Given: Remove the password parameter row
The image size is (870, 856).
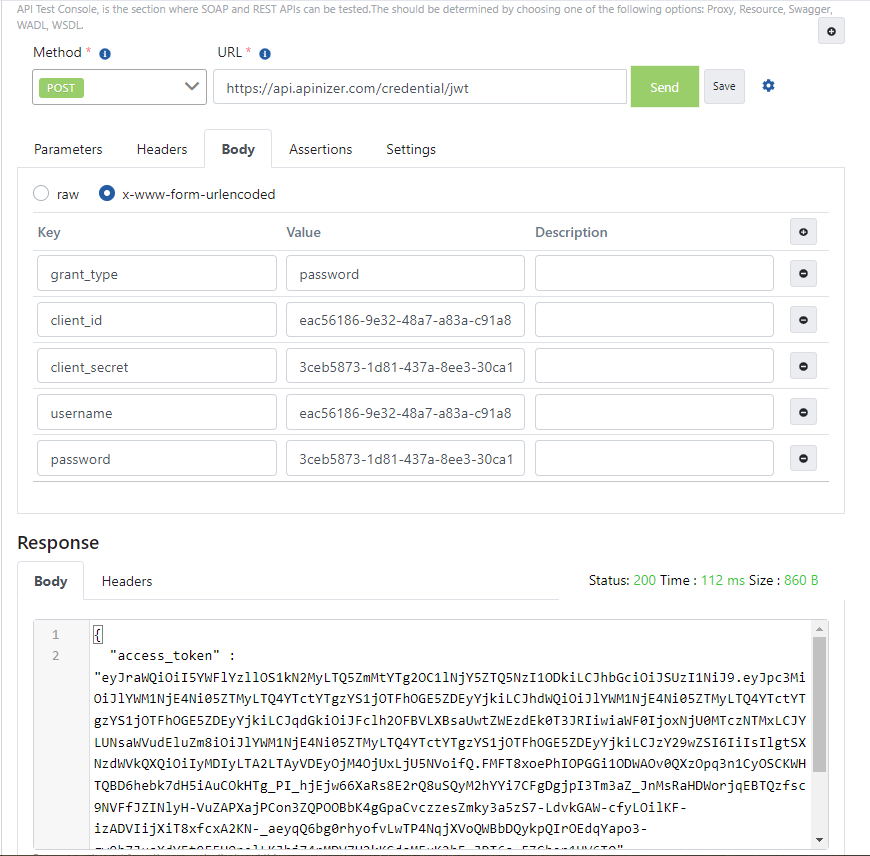Looking at the screenshot, I should 803,458.
